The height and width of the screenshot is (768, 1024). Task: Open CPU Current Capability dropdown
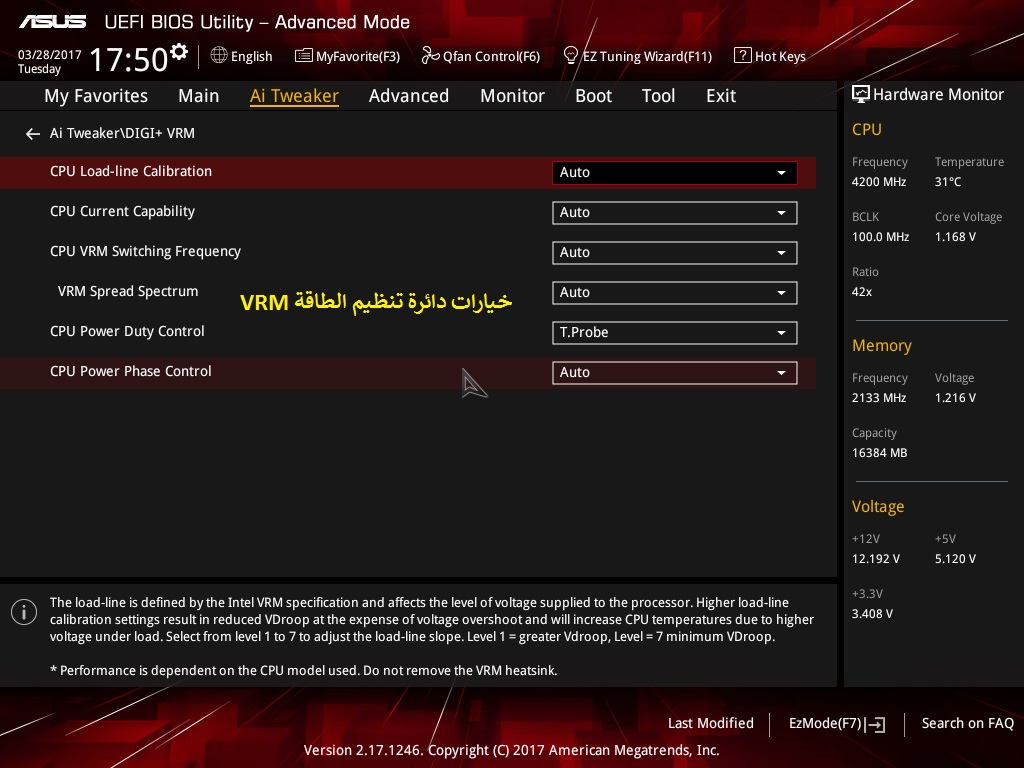675,213
